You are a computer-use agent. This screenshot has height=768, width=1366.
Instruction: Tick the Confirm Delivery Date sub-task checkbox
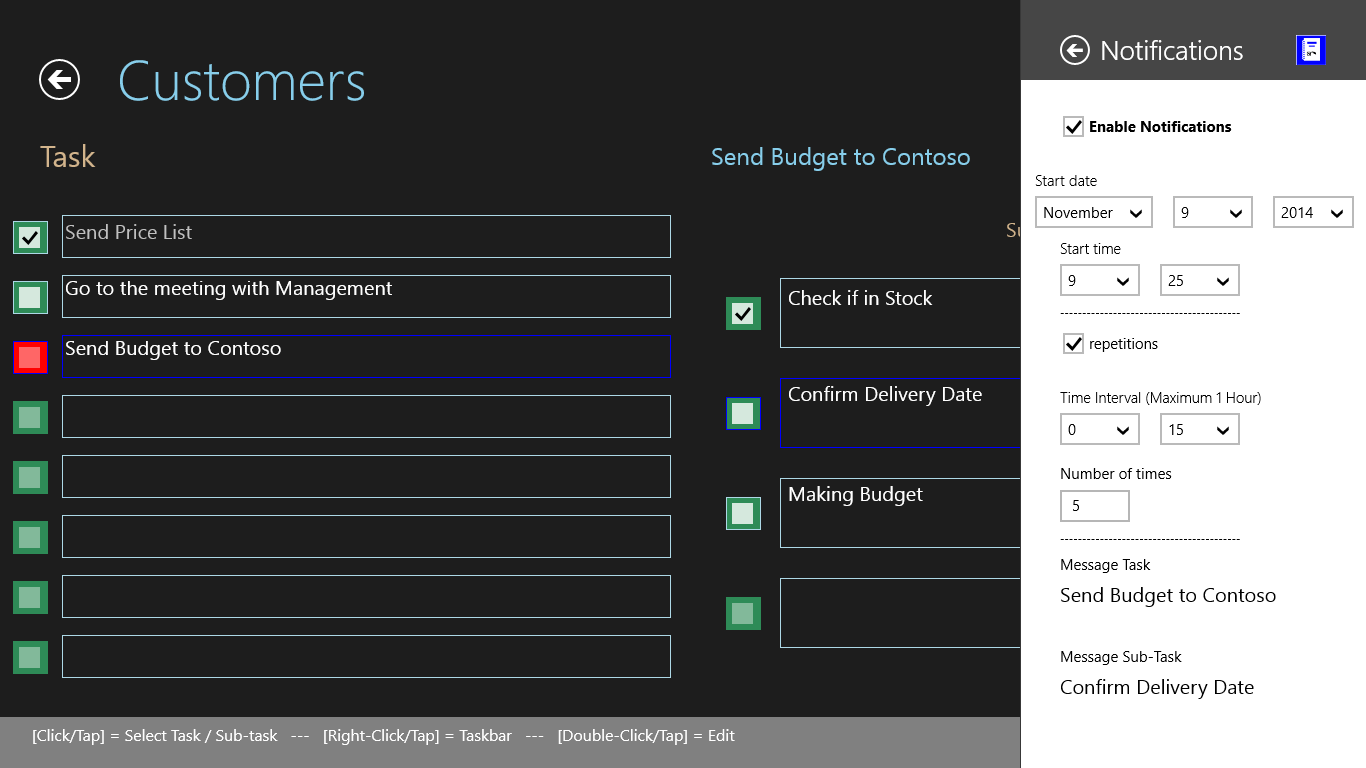(x=742, y=413)
